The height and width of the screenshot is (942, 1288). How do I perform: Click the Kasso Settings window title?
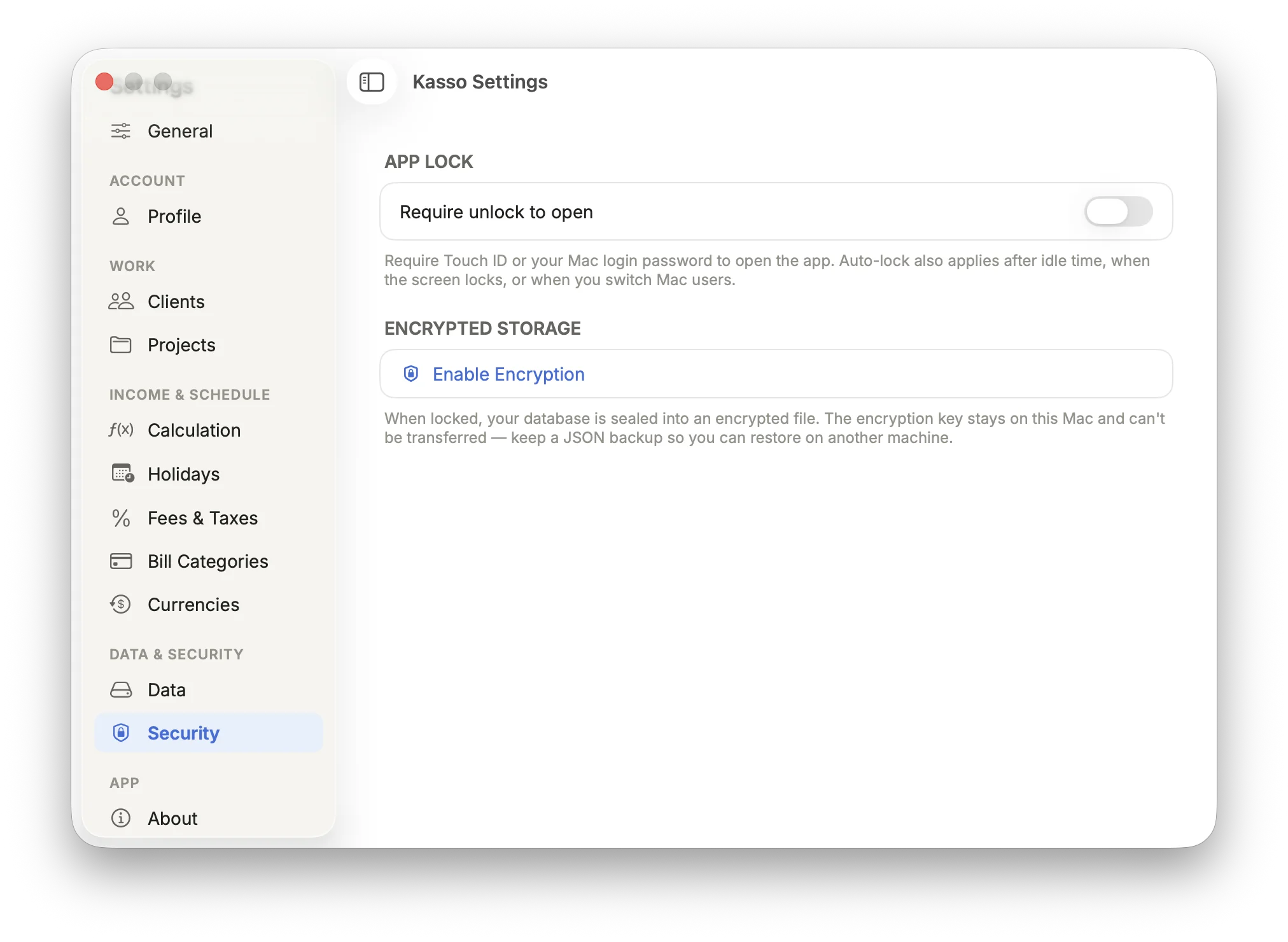tap(480, 82)
